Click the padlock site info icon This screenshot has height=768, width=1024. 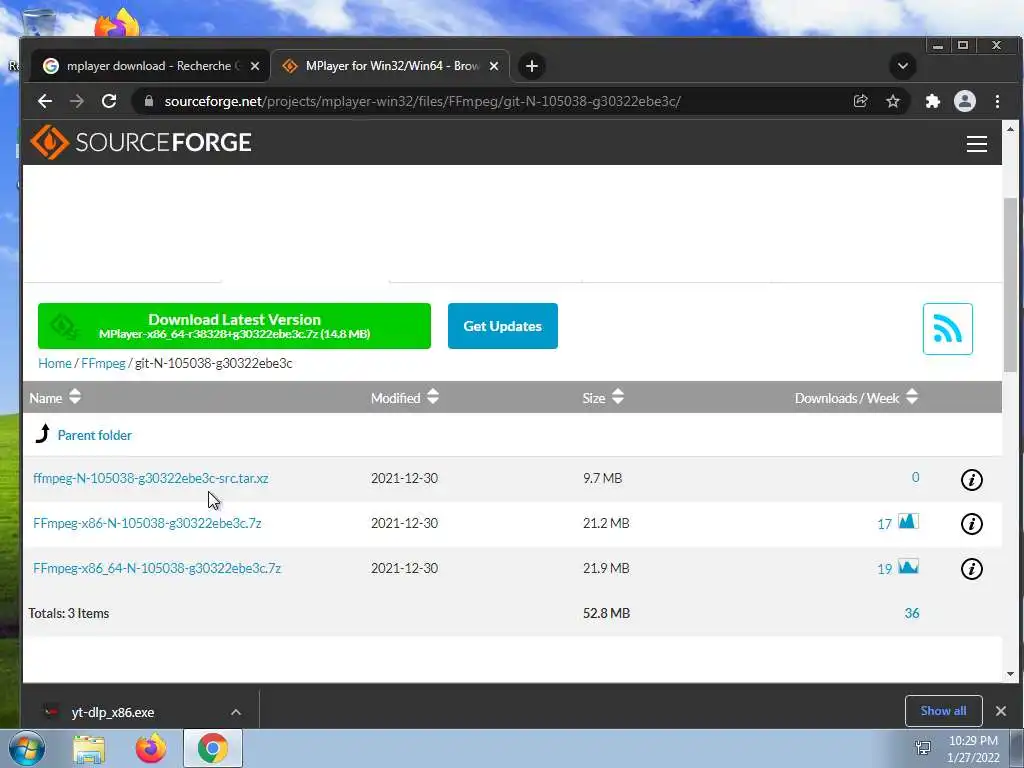click(x=149, y=101)
